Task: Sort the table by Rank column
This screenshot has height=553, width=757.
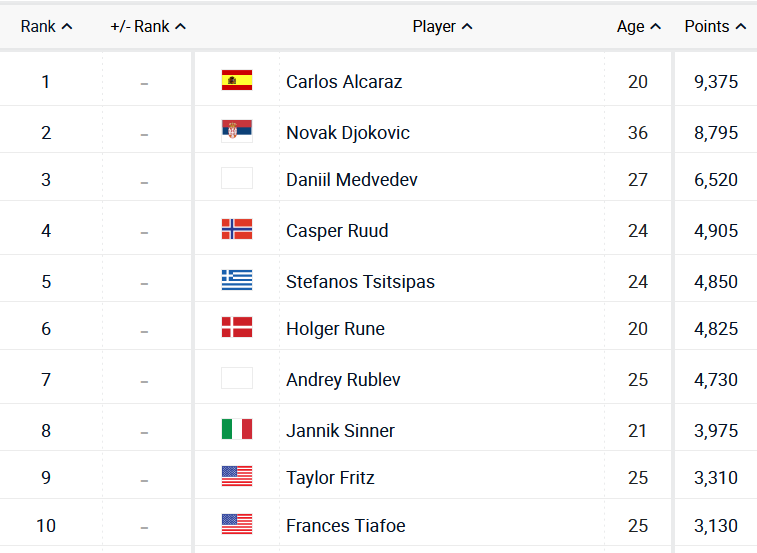Action: (x=46, y=27)
